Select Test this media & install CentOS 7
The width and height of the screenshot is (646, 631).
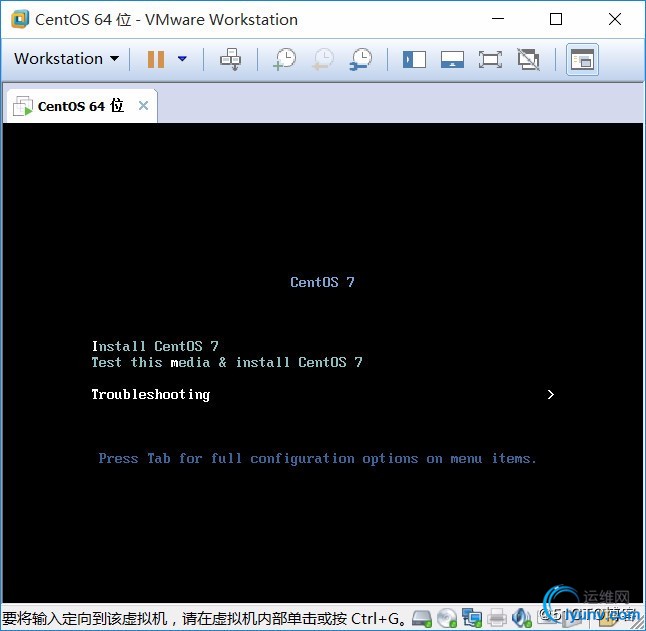pos(227,362)
